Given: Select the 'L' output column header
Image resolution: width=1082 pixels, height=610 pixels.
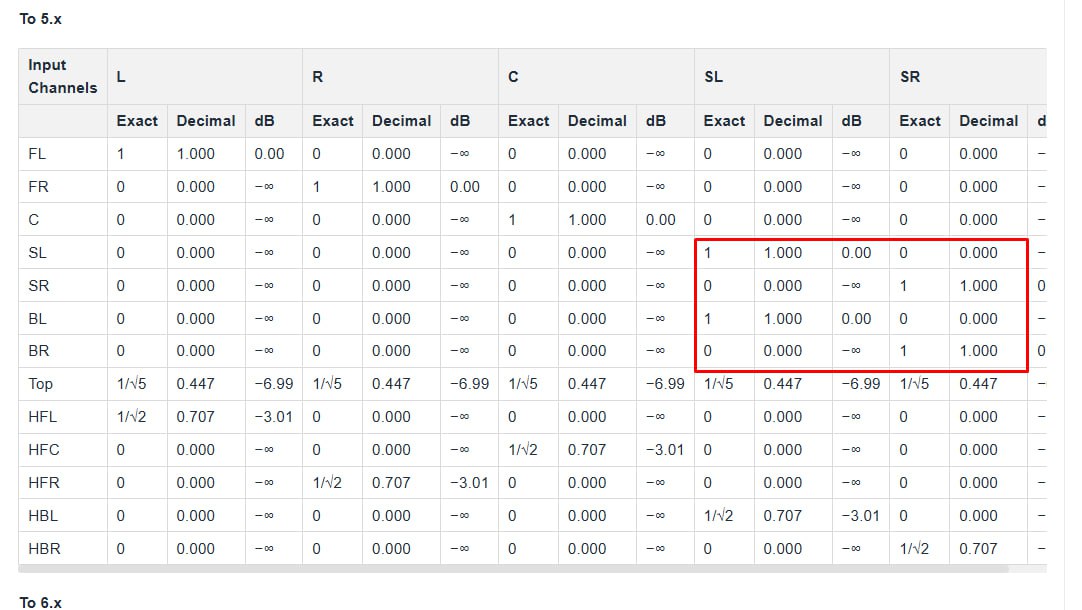Looking at the screenshot, I should click(x=121, y=76).
